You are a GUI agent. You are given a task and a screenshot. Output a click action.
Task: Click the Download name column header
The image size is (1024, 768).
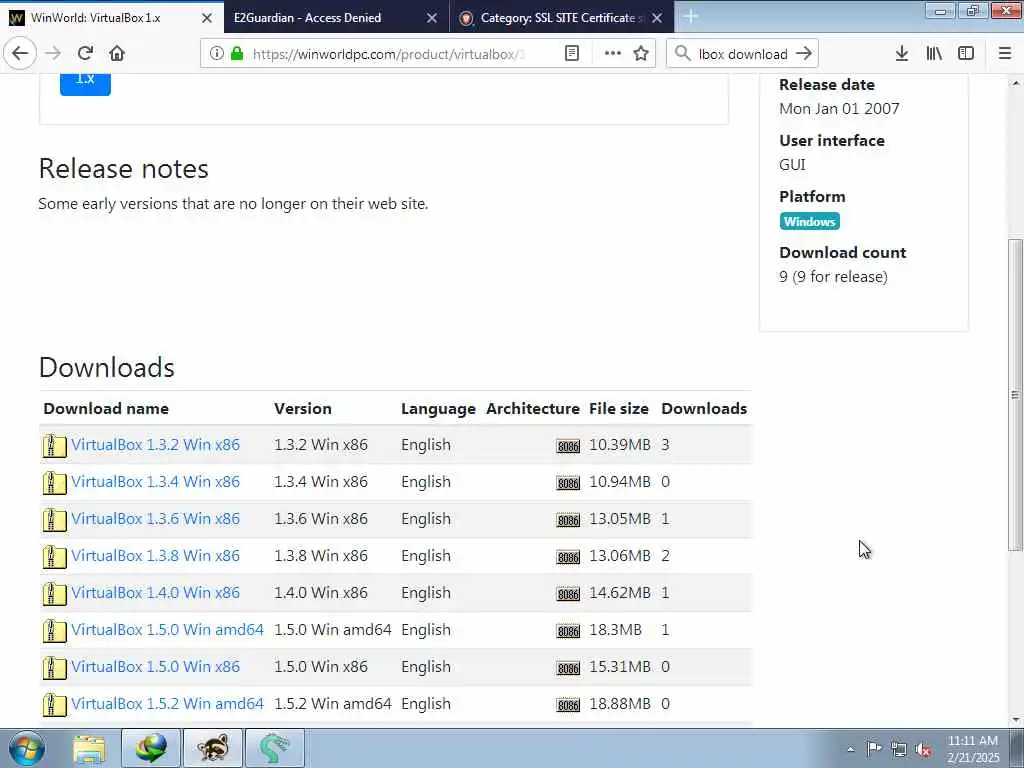pyautogui.click(x=106, y=409)
